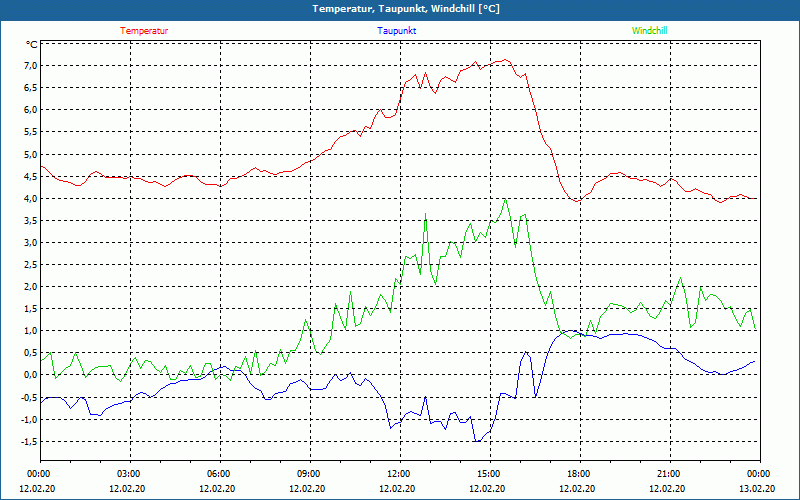Click the -1,5 y-axis value
The height and width of the screenshot is (500, 800).
30,441
